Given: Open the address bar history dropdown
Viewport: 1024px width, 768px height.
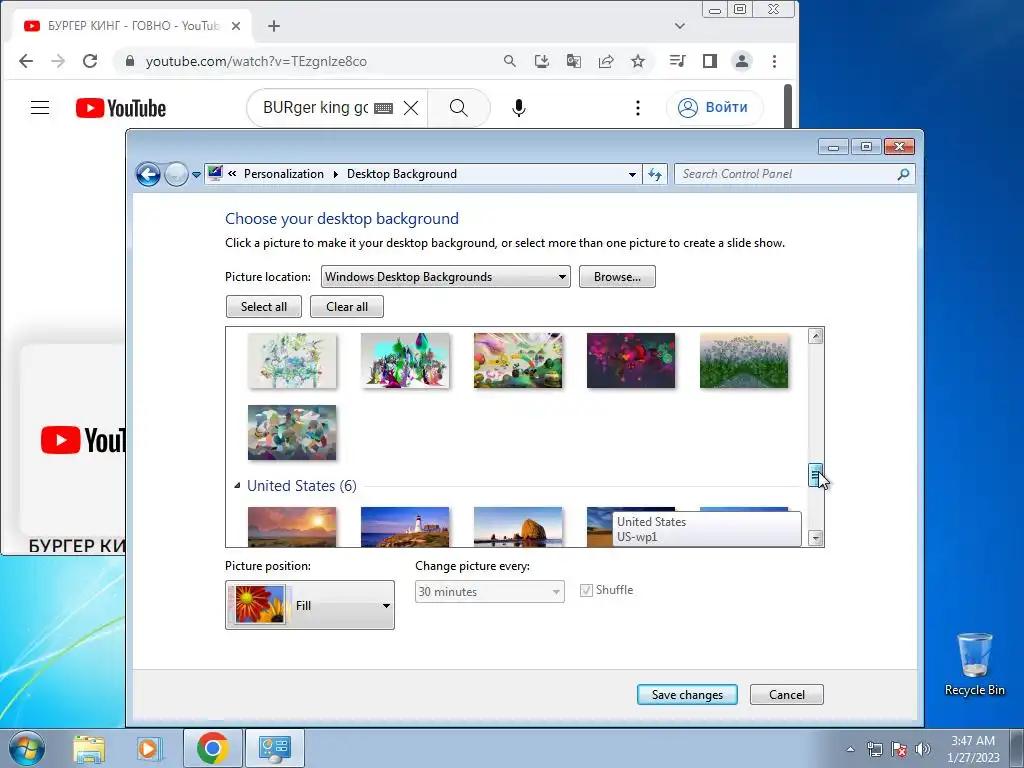Looking at the screenshot, I should pos(632,174).
